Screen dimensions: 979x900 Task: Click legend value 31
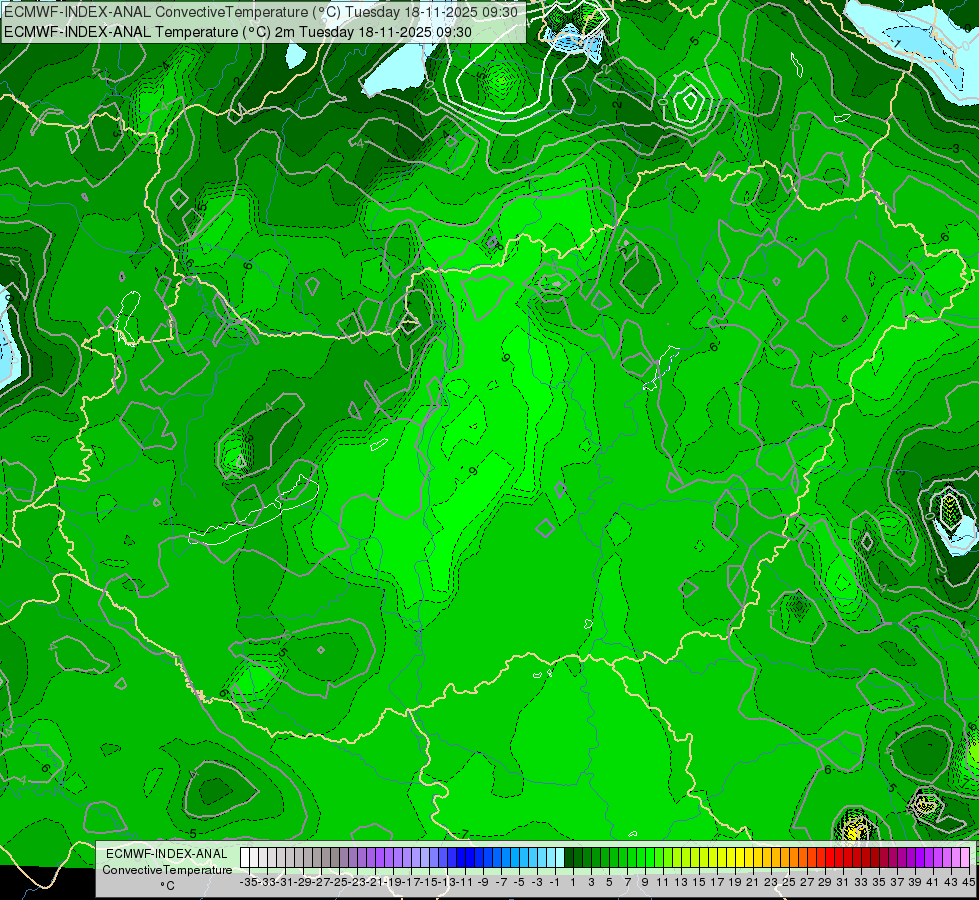coord(843,882)
